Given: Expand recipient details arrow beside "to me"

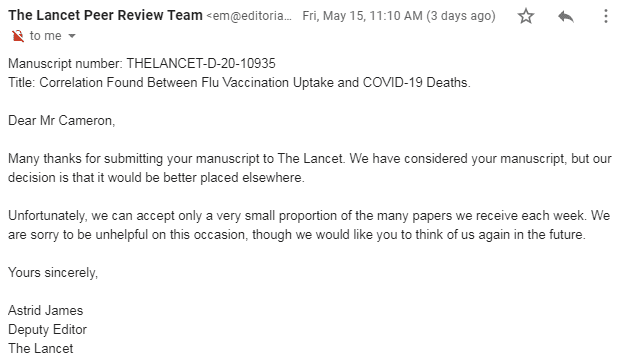Looking at the screenshot, I should pos(72,36).
